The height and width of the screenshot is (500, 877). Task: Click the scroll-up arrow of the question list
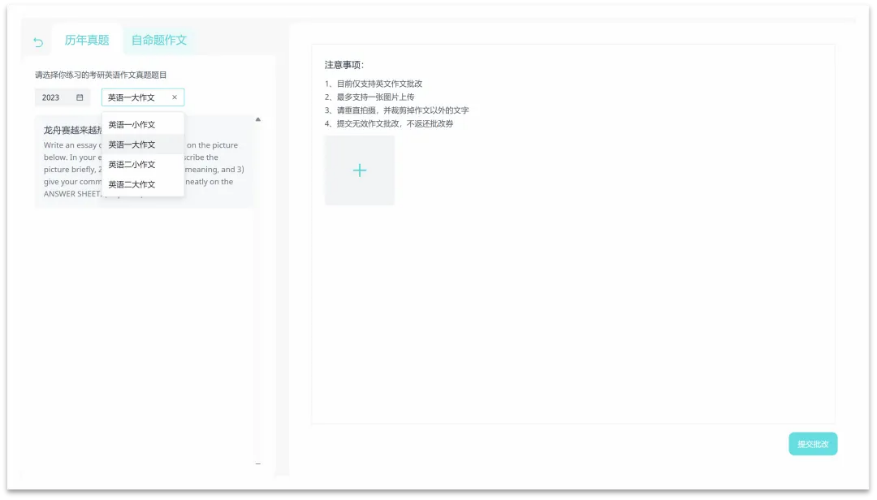tap(258, 119)
